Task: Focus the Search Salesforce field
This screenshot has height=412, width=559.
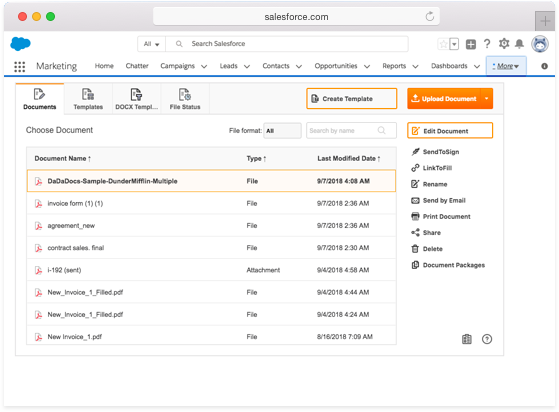Action: click(287, 44)
